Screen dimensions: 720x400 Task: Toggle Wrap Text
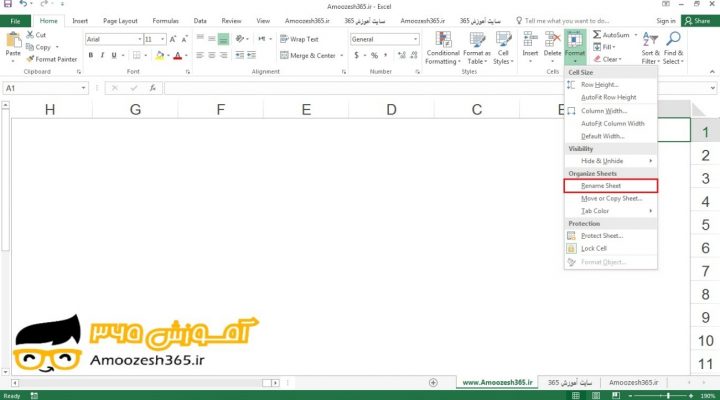coord(299,39)
